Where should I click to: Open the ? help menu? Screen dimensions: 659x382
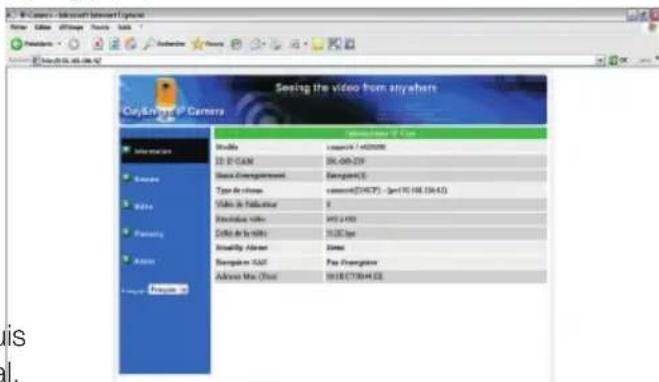click(141, 27)
